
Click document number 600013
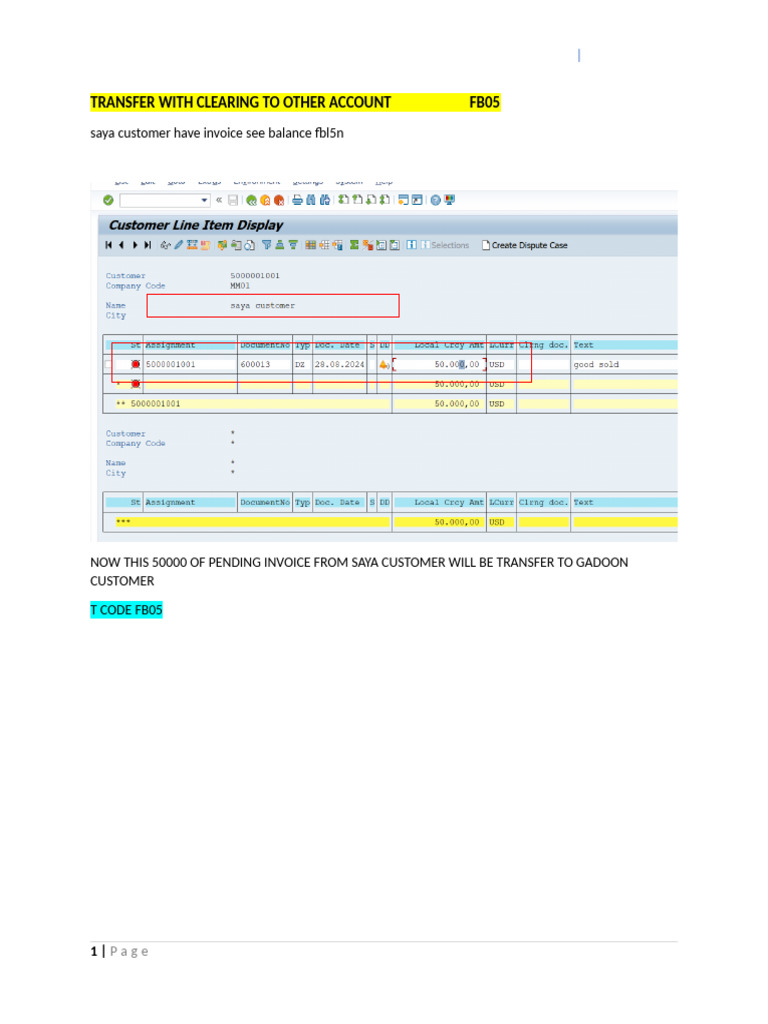point(255,364)
